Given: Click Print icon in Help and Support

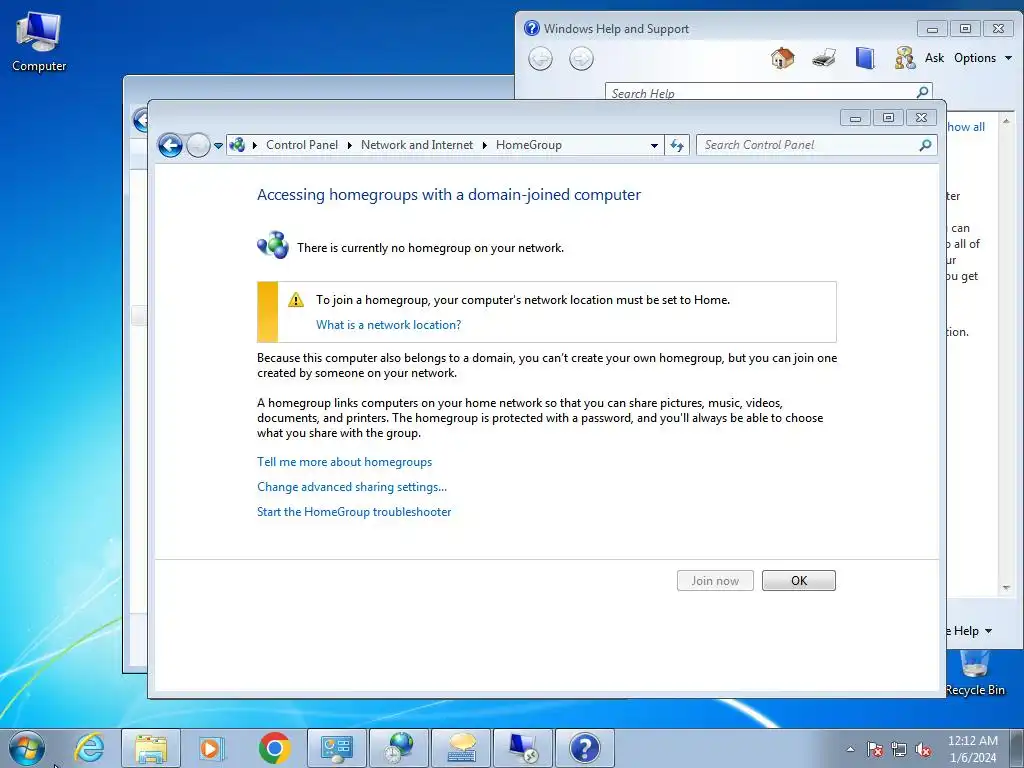Looking at the screenshot, I should point(824,58).
